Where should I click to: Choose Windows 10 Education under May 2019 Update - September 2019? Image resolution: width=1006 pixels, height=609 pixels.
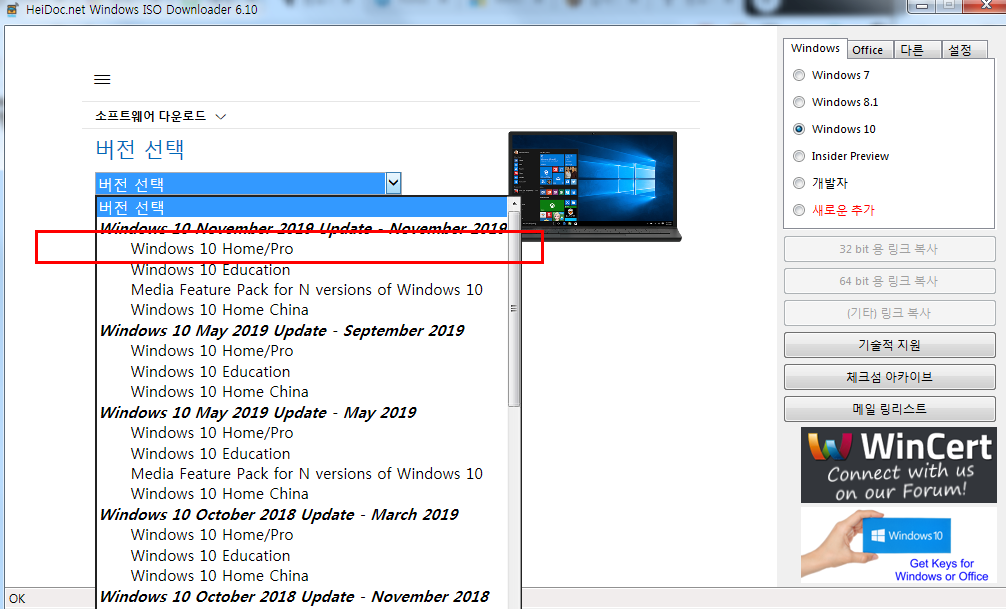(x=302, y=372)
